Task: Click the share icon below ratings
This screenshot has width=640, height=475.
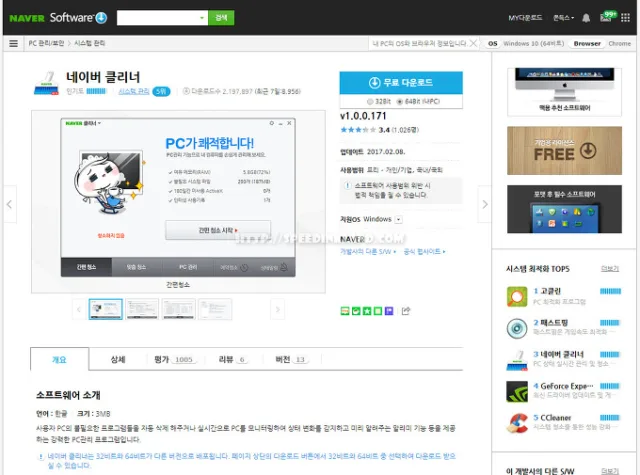Action: pos(406,311)
